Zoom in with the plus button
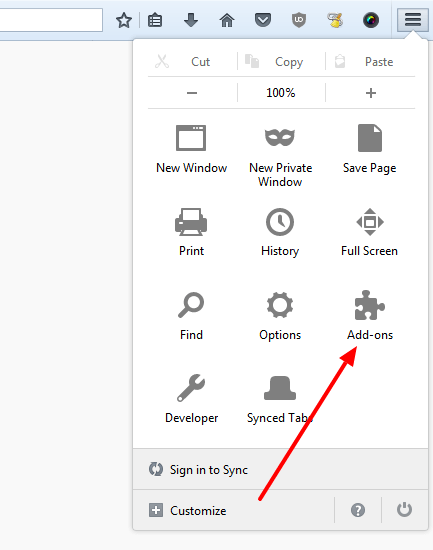This screenshot has width=433, height=550. (x=371, y=93)
